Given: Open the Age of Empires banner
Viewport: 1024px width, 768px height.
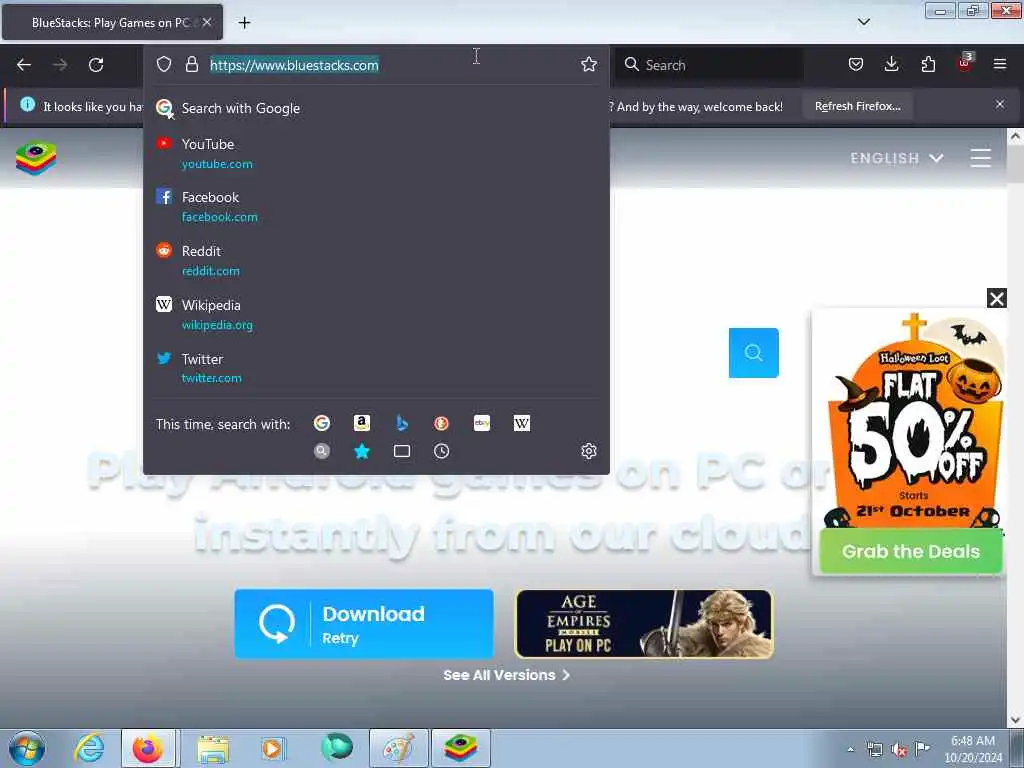Looking at the screenshot, I should tap(644, 624).
